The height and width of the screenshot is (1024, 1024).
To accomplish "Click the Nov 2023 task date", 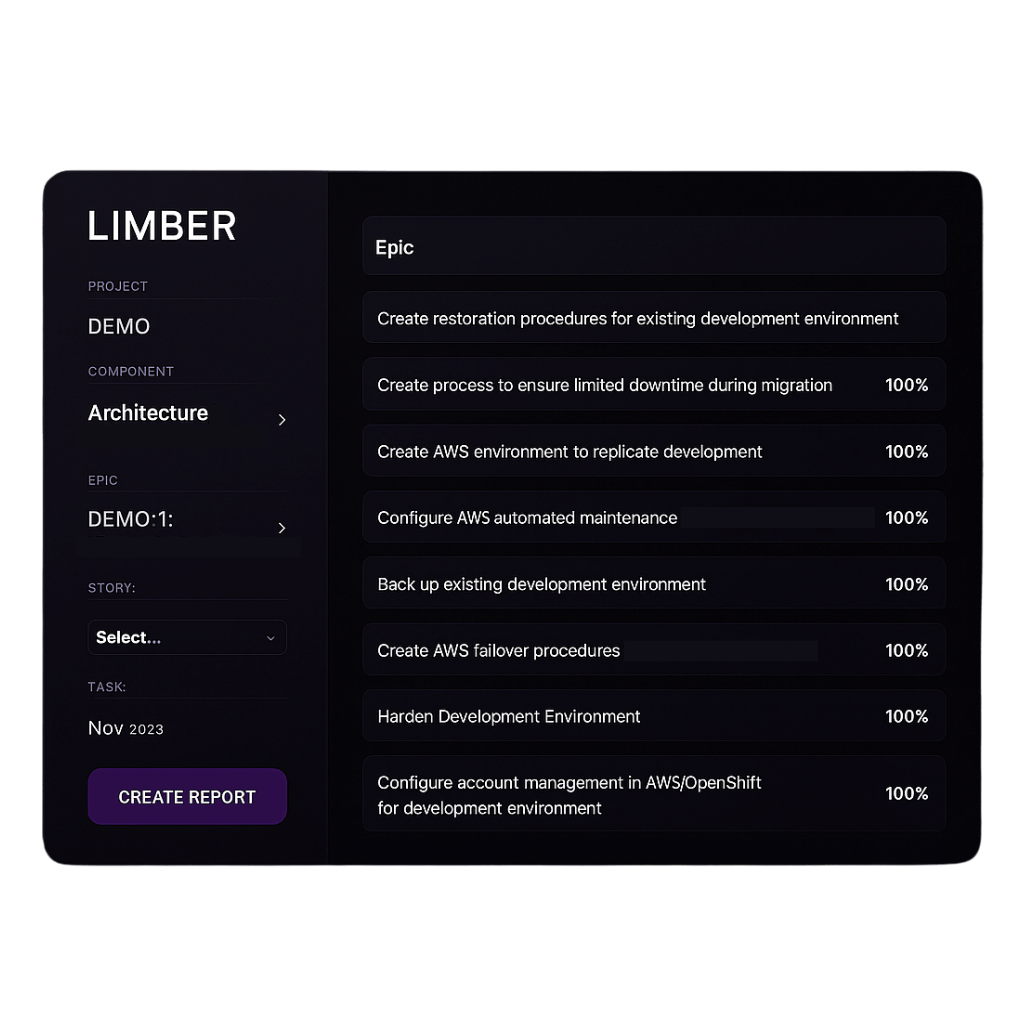I will tap(126, 729).
